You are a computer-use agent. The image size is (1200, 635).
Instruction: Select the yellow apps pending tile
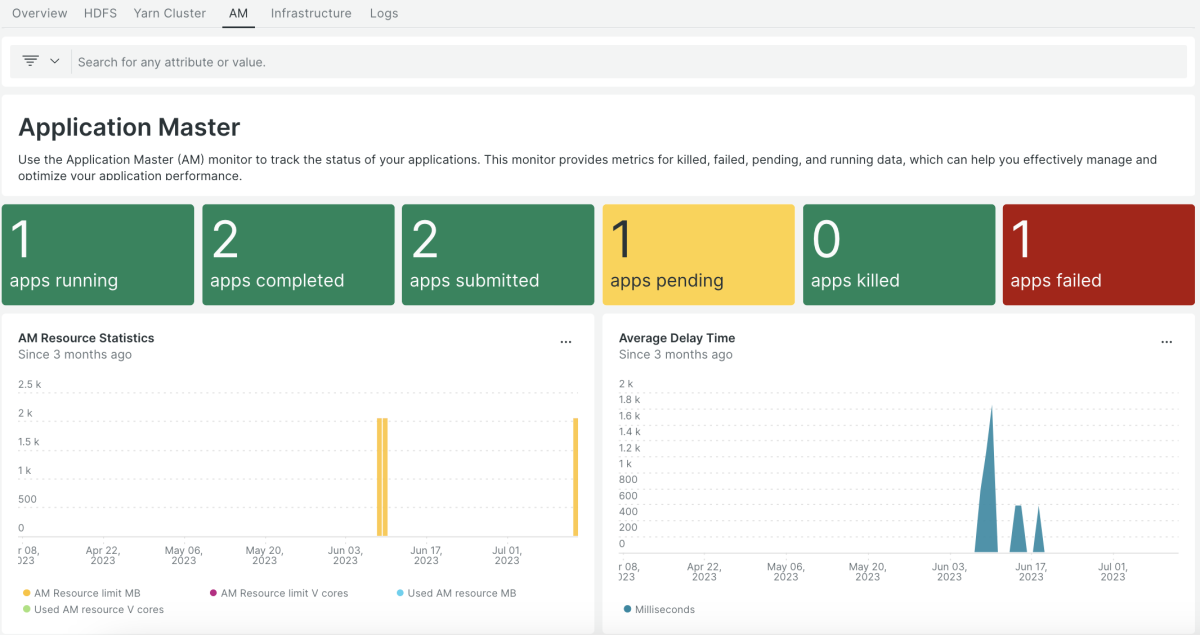click(x=698, y=255)
